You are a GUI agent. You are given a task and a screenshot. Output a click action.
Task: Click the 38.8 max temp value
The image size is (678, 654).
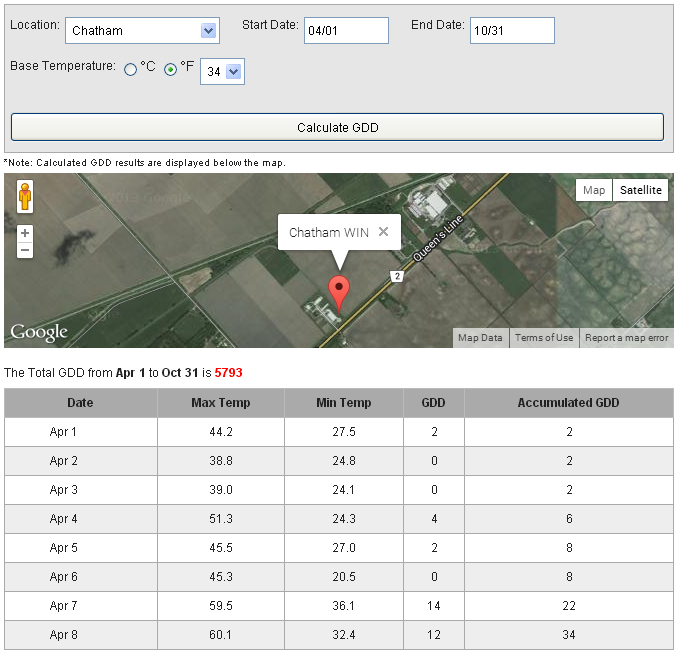[221, 461]
